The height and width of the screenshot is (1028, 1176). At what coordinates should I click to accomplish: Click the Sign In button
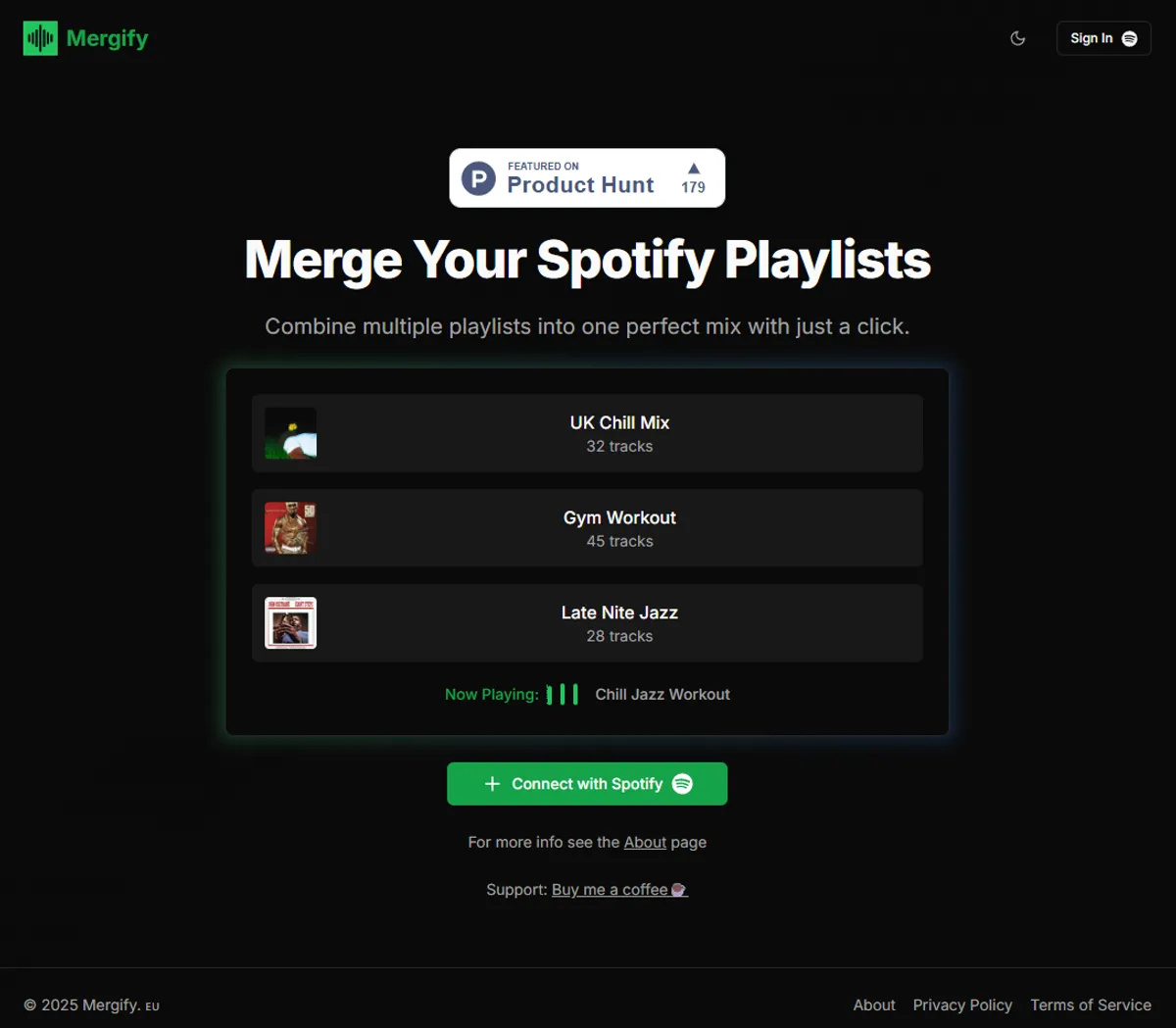1103,38
